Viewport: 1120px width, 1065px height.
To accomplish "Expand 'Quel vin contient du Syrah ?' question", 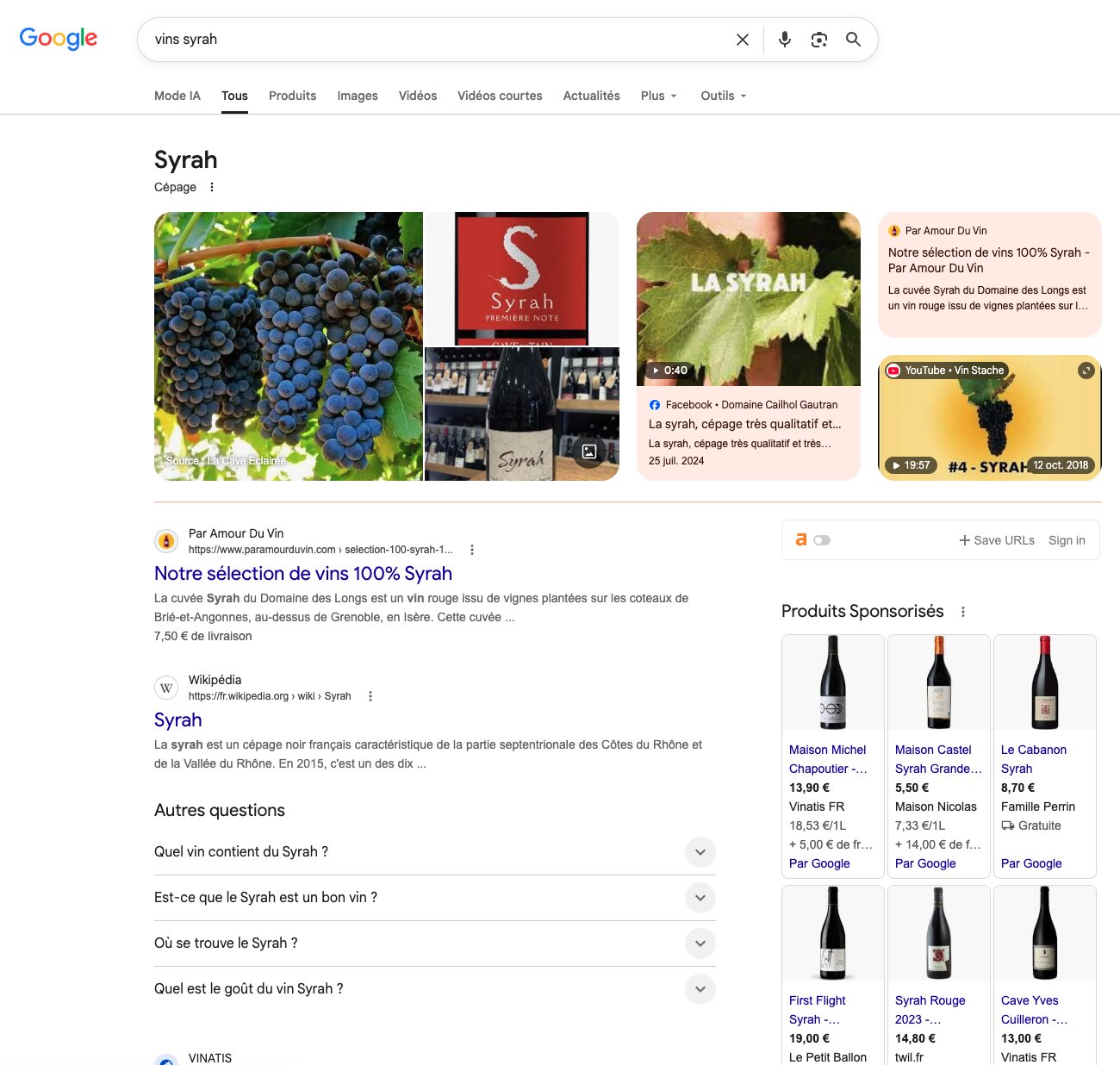I will 435,852.
